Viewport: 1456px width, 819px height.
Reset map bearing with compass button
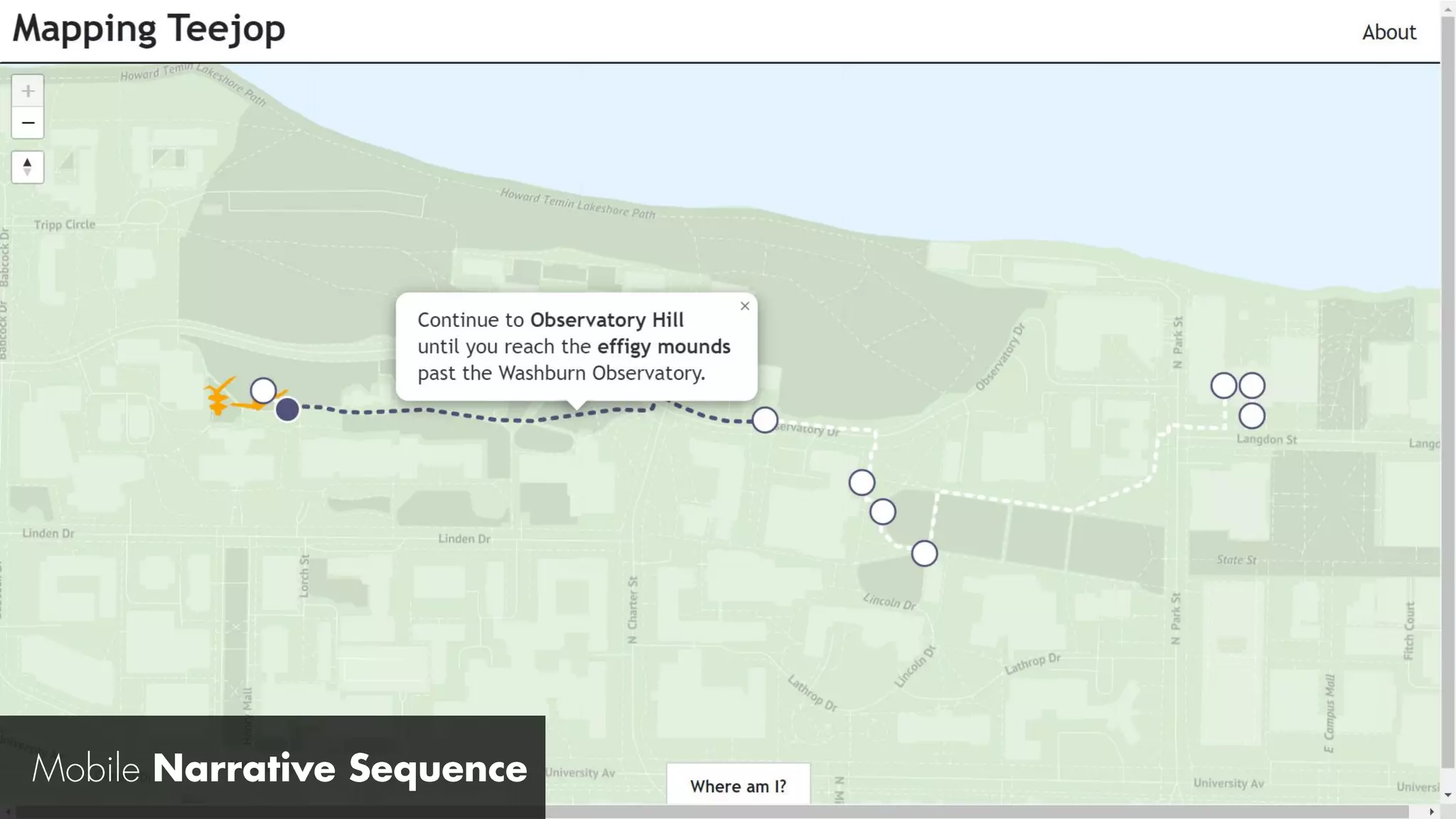pos(28,167)
